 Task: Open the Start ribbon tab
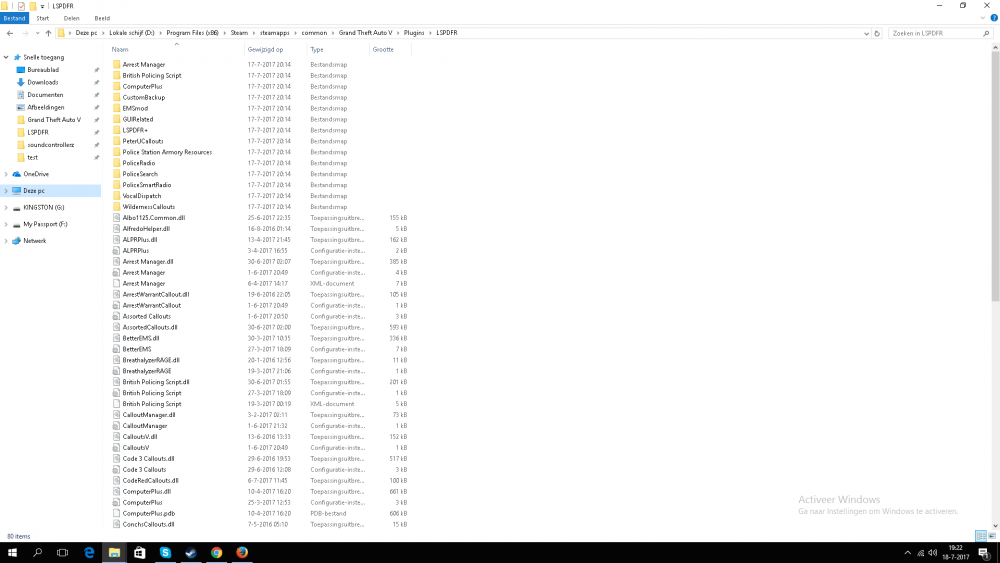point(43,18)
